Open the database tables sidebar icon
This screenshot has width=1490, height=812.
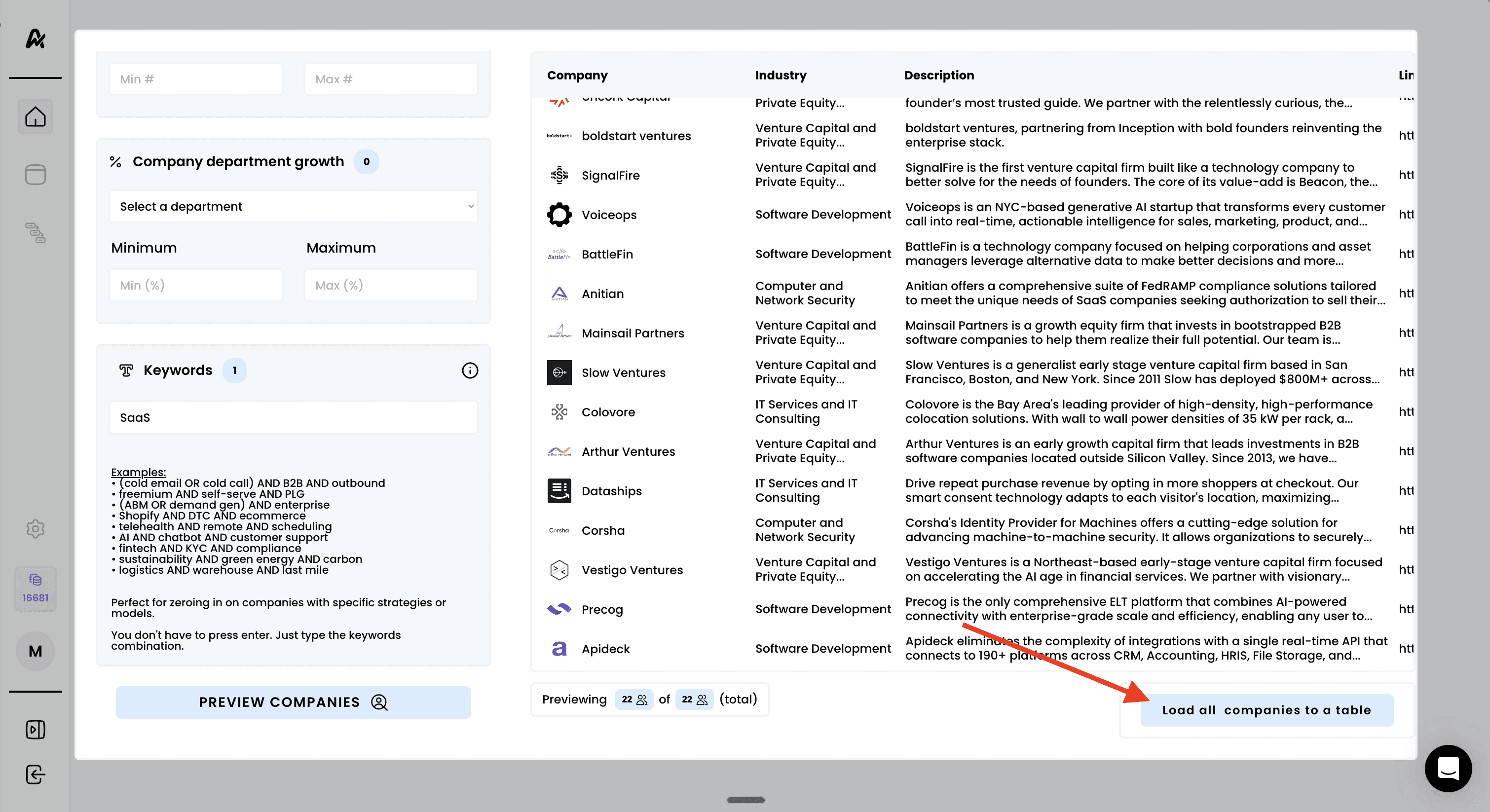point(36,175)
